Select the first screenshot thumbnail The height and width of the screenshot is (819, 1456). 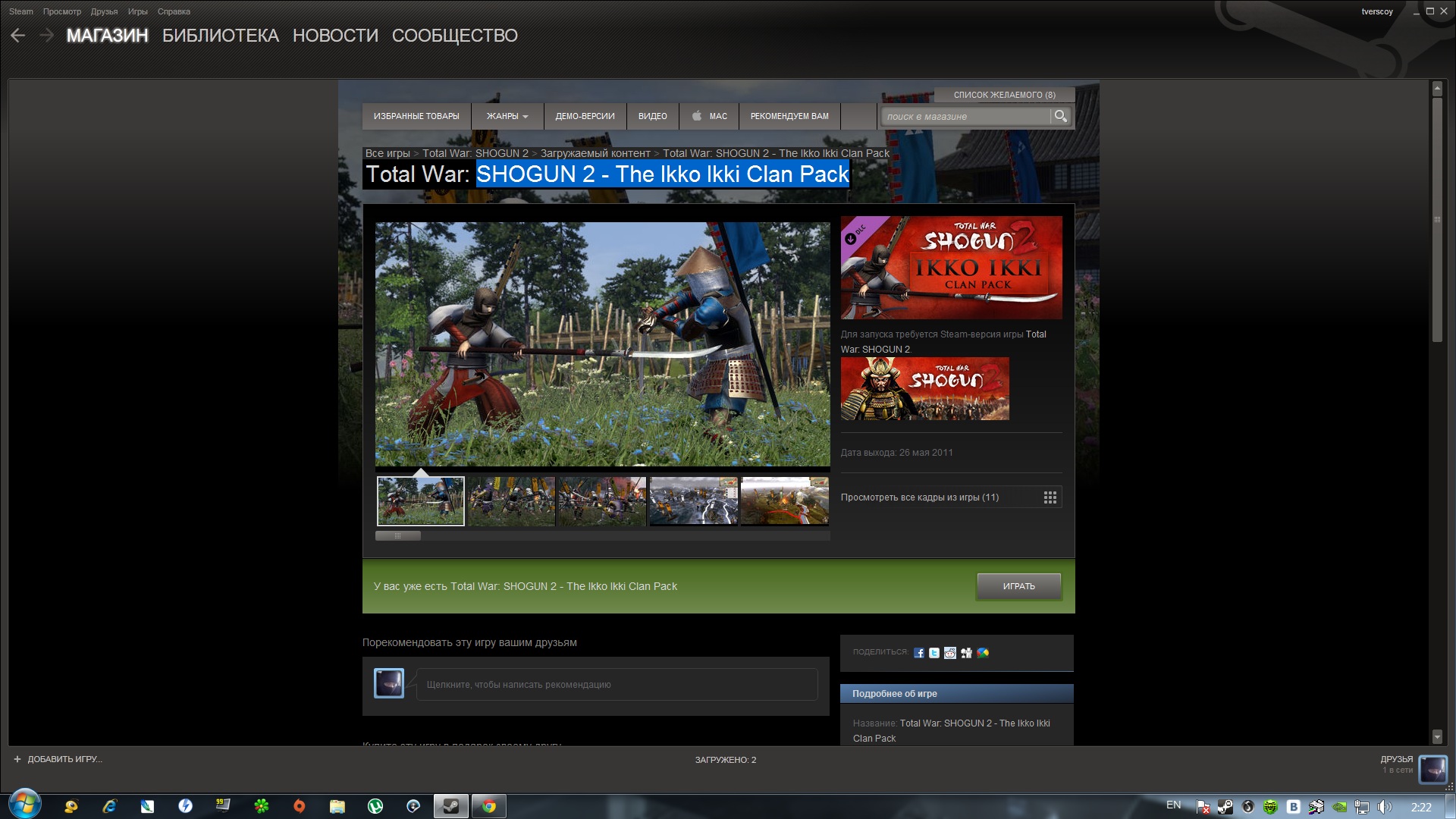pyautogui.click(x=421, y=501)
